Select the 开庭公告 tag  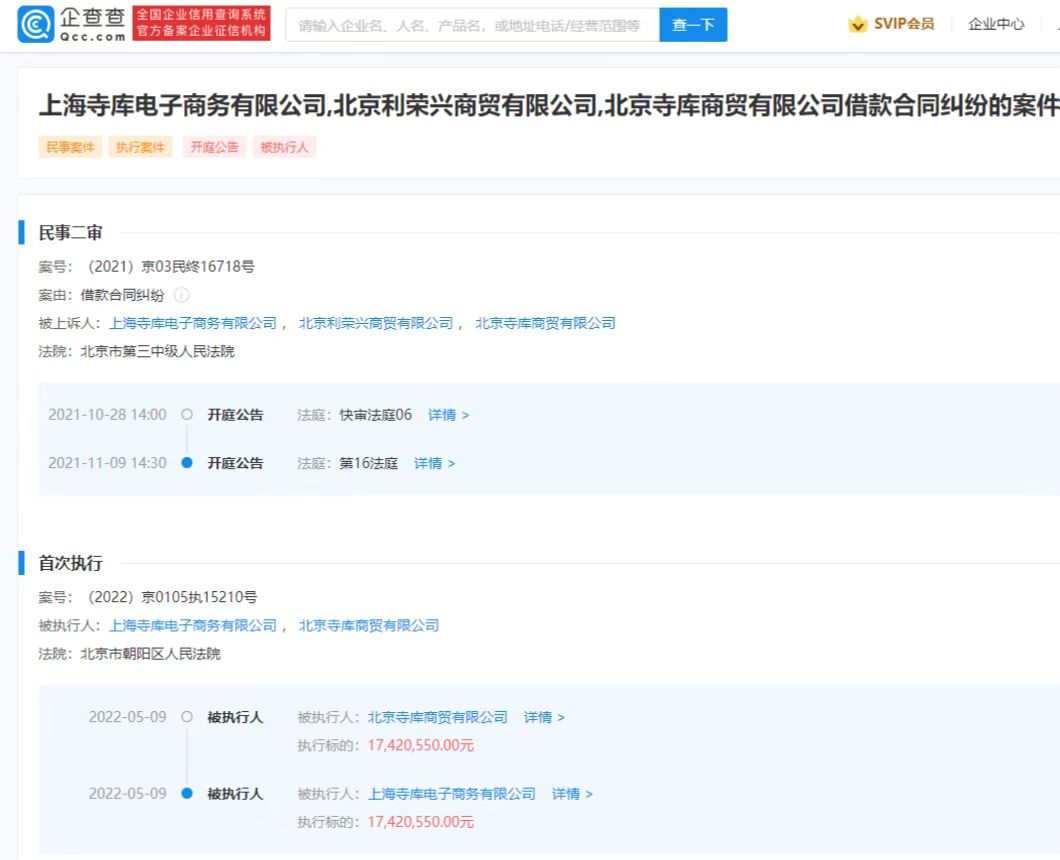pos(214,147)
